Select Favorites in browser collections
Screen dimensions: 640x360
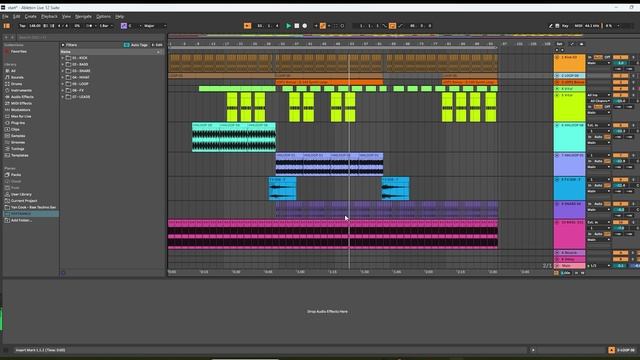click(x=18, y=52)
